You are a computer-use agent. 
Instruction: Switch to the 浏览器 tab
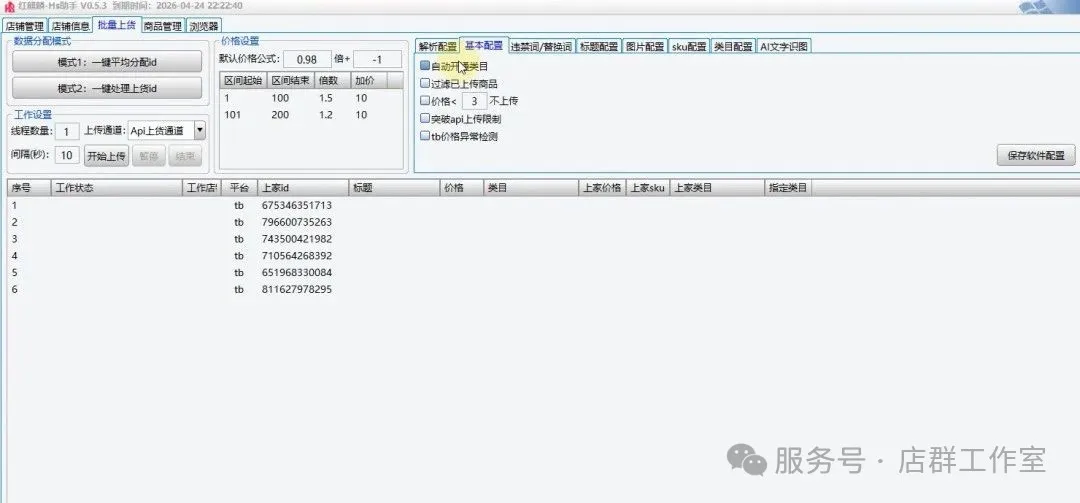(x=204, y=26)
